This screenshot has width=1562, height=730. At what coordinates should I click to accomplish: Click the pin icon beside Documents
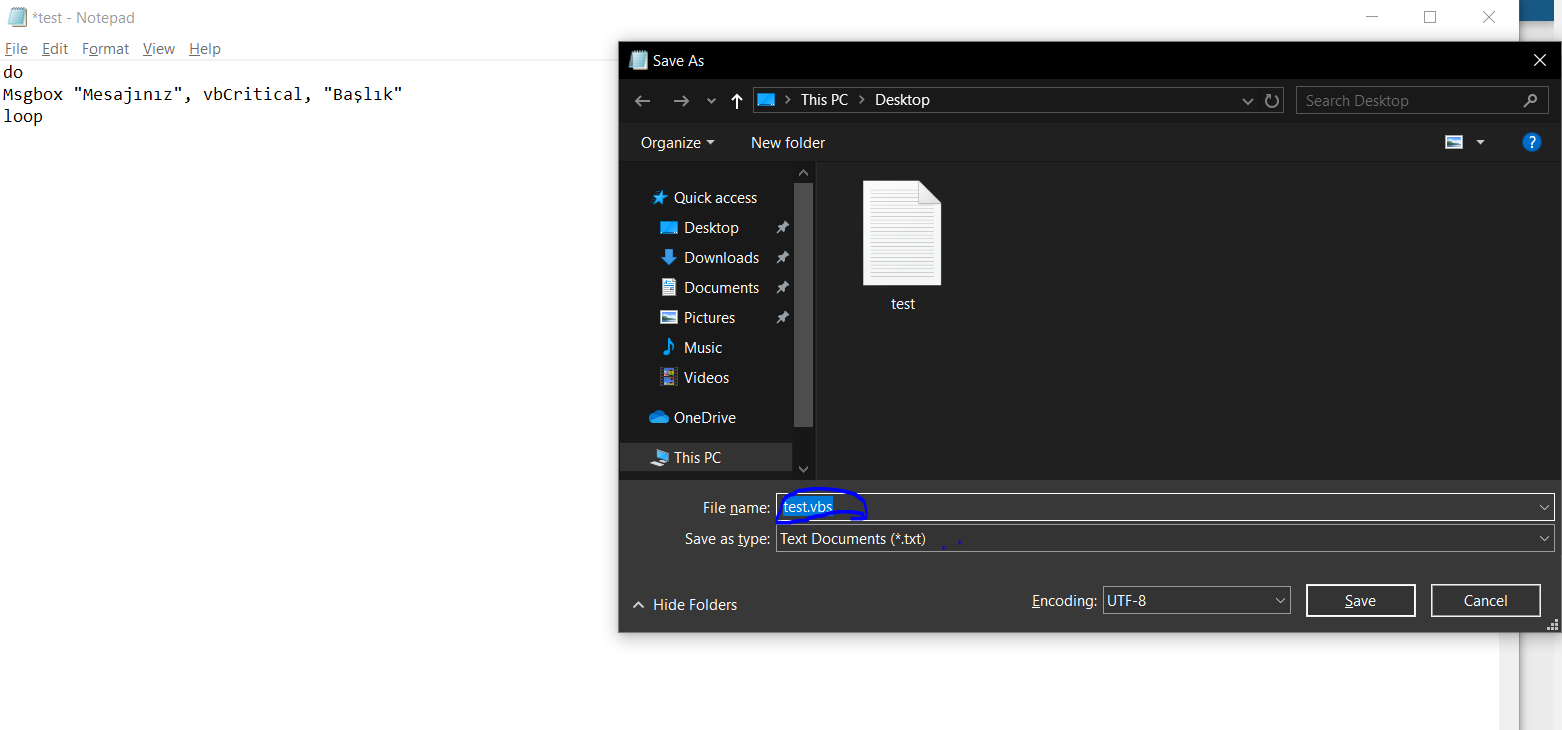coord(782,288)
